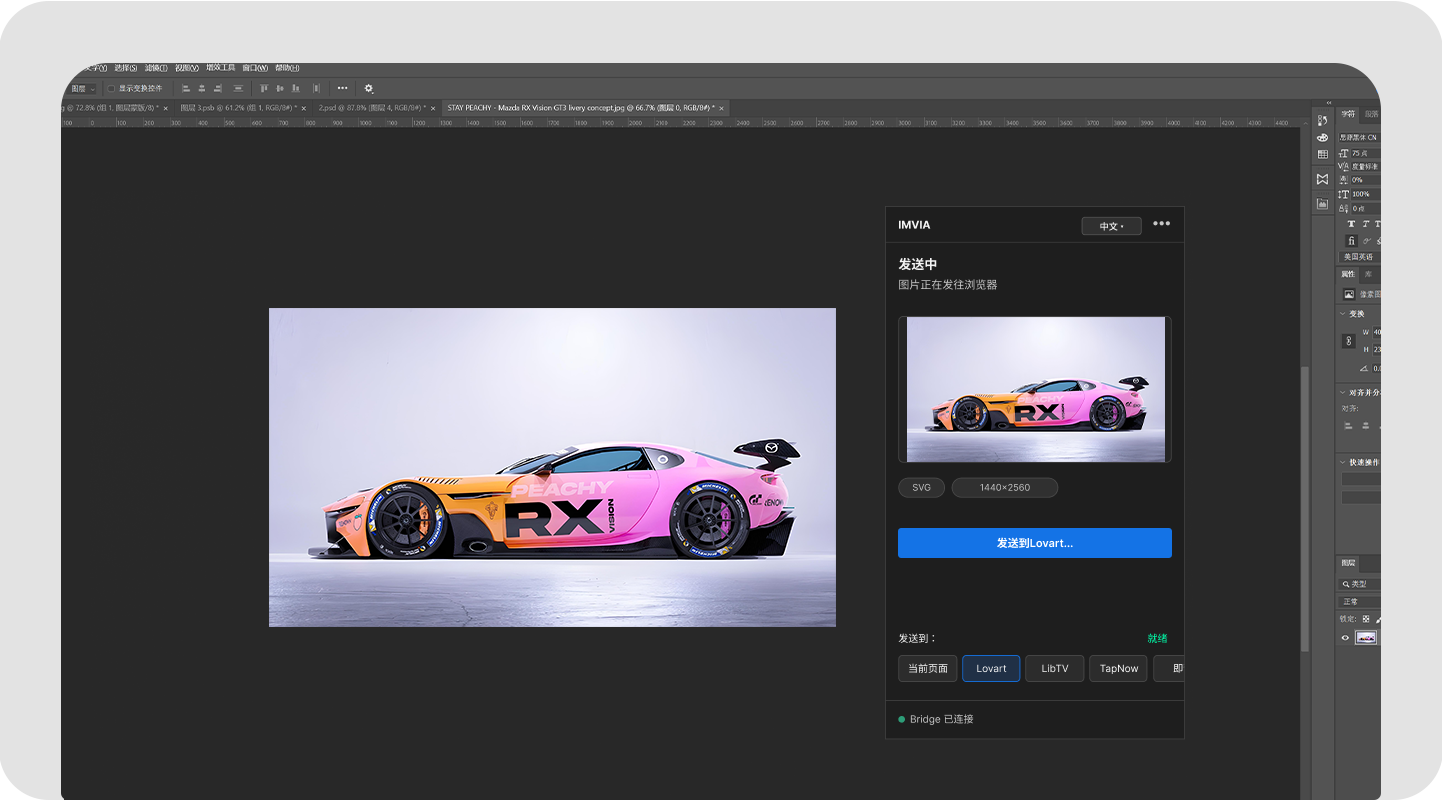This screenshot has width=1442, height=800.
Task: Select the layer thumbnail in 图层 panel
Action: click(x=1366, y=637)
